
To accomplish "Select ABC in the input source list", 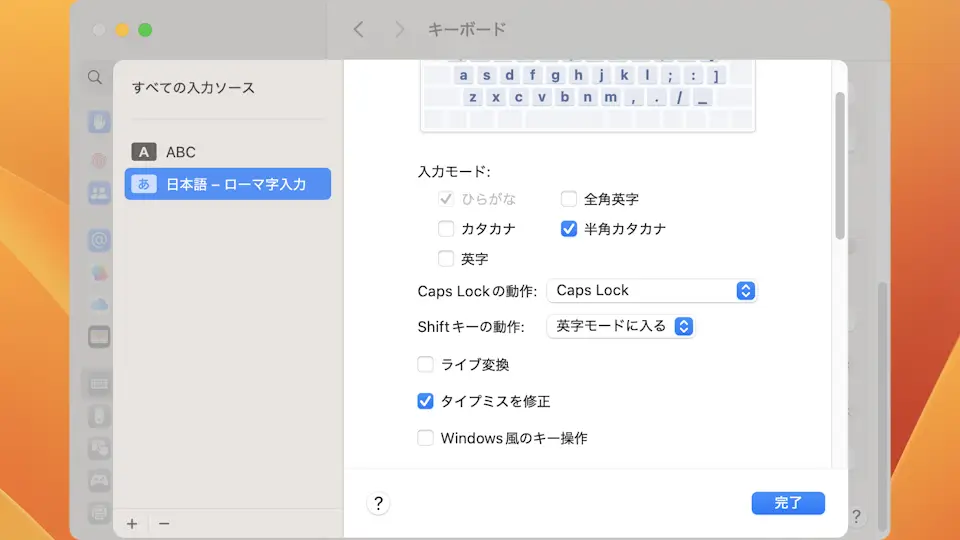I will 181,152.
